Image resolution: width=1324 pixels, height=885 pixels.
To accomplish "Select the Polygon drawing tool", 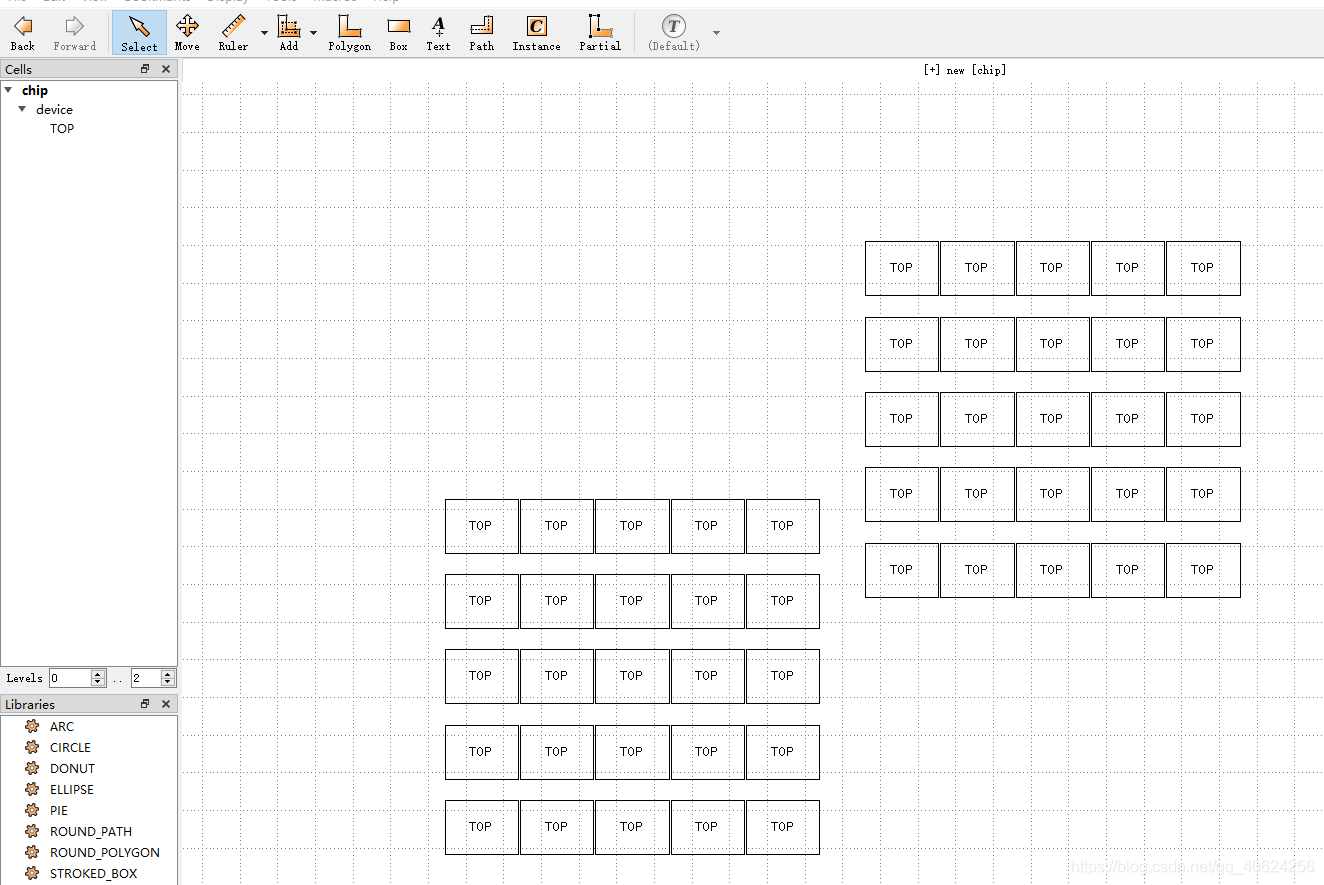I will 349,33.
